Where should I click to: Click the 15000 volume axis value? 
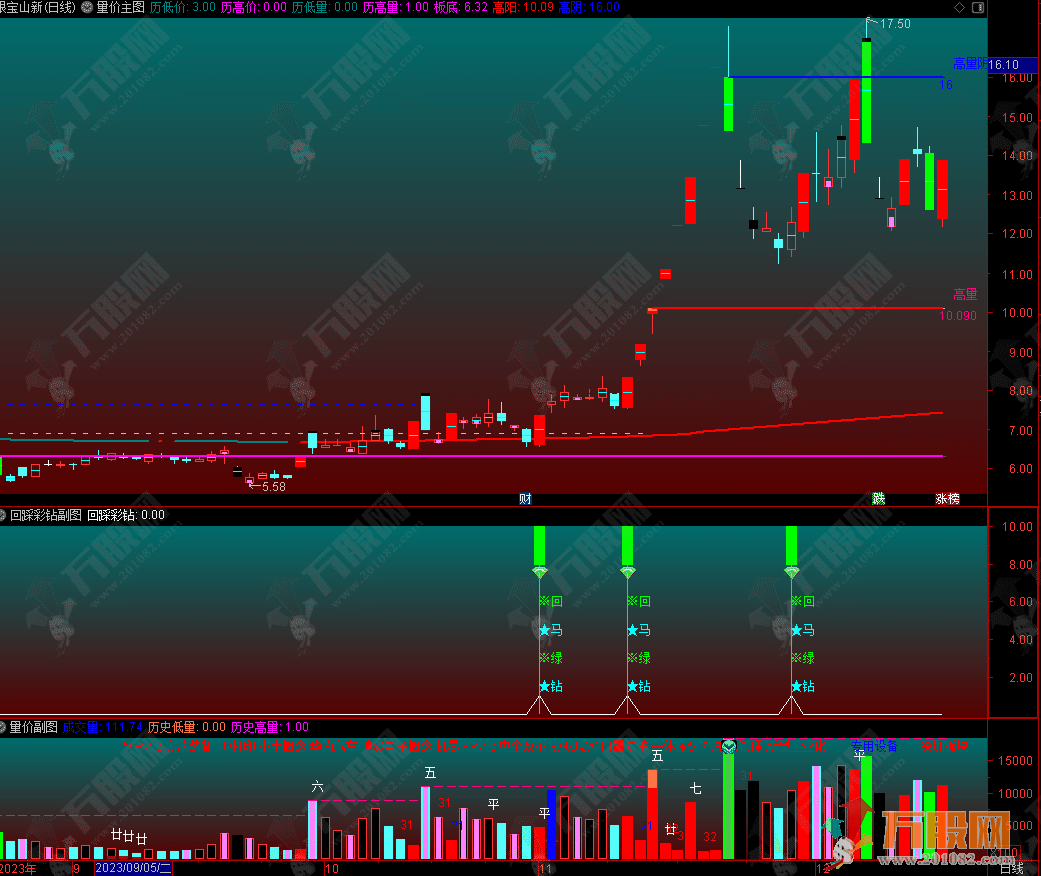[x=1015, y=760]
